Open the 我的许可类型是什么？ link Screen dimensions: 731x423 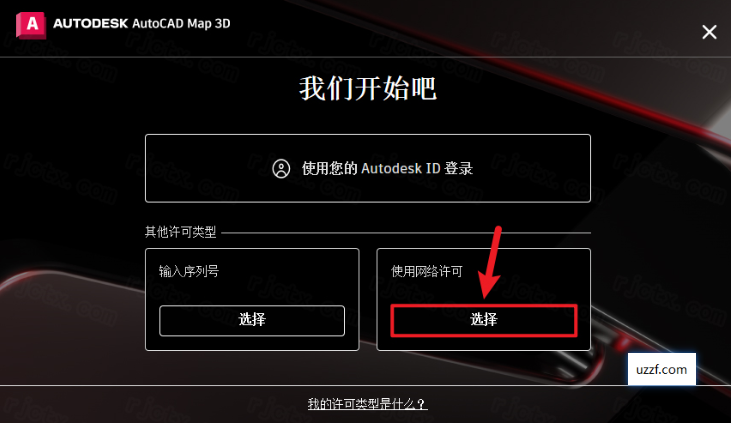pyautogui.click(x=367, y=404)
